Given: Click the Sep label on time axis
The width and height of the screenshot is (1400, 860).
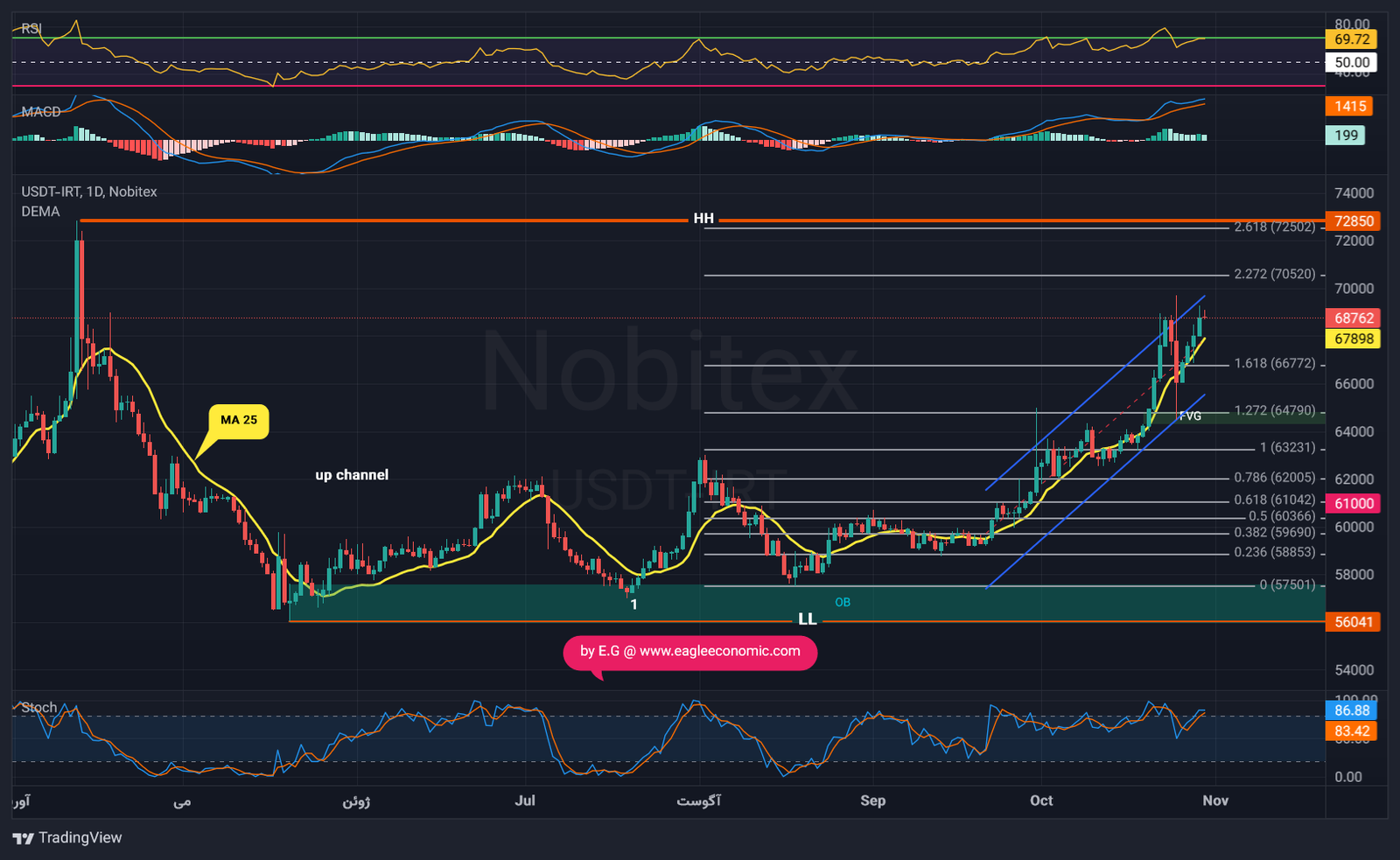Looking at the screenshot, I should 872,801.
